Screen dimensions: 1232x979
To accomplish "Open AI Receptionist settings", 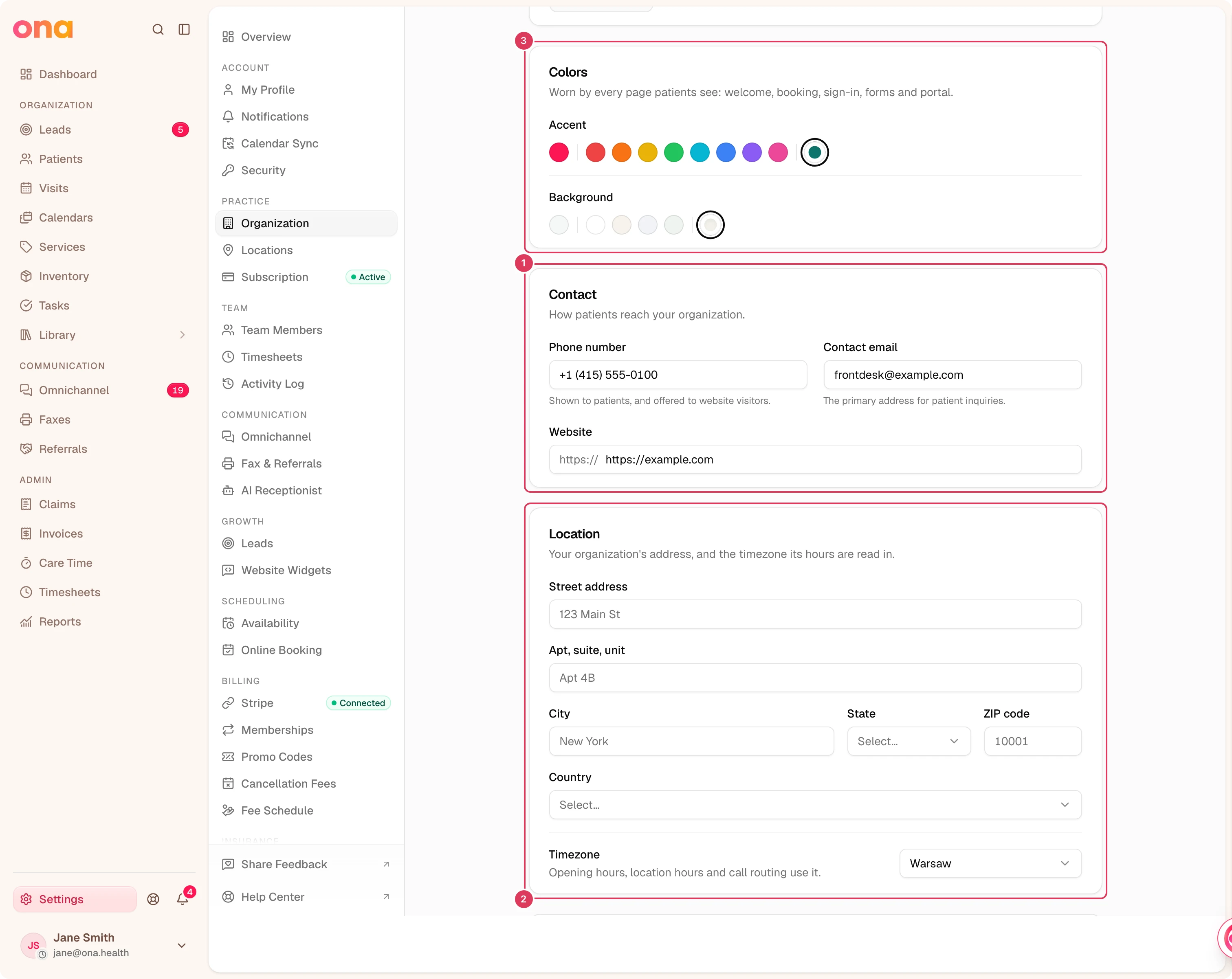I will click(x=306, y=490).
